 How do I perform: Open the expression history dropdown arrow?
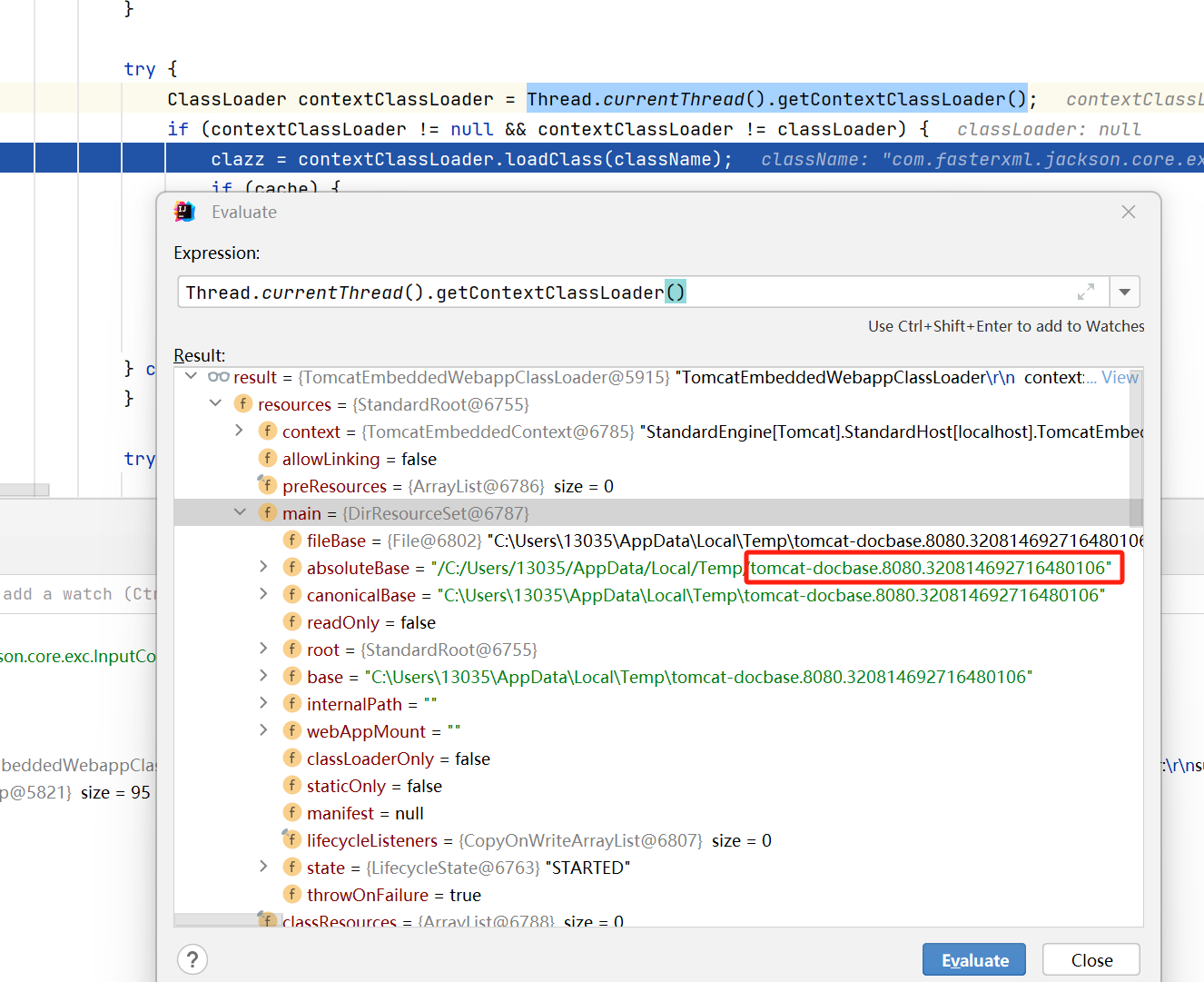pos(1124,292)
